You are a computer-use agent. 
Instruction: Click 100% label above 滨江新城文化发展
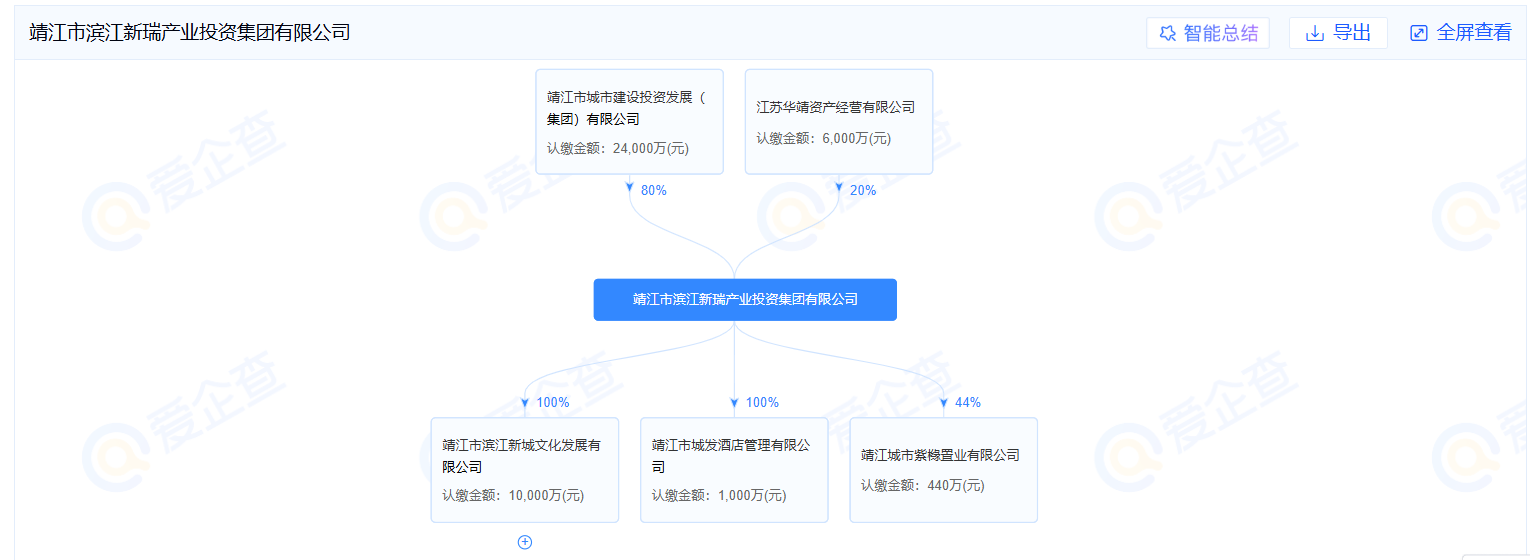point(552,402)
